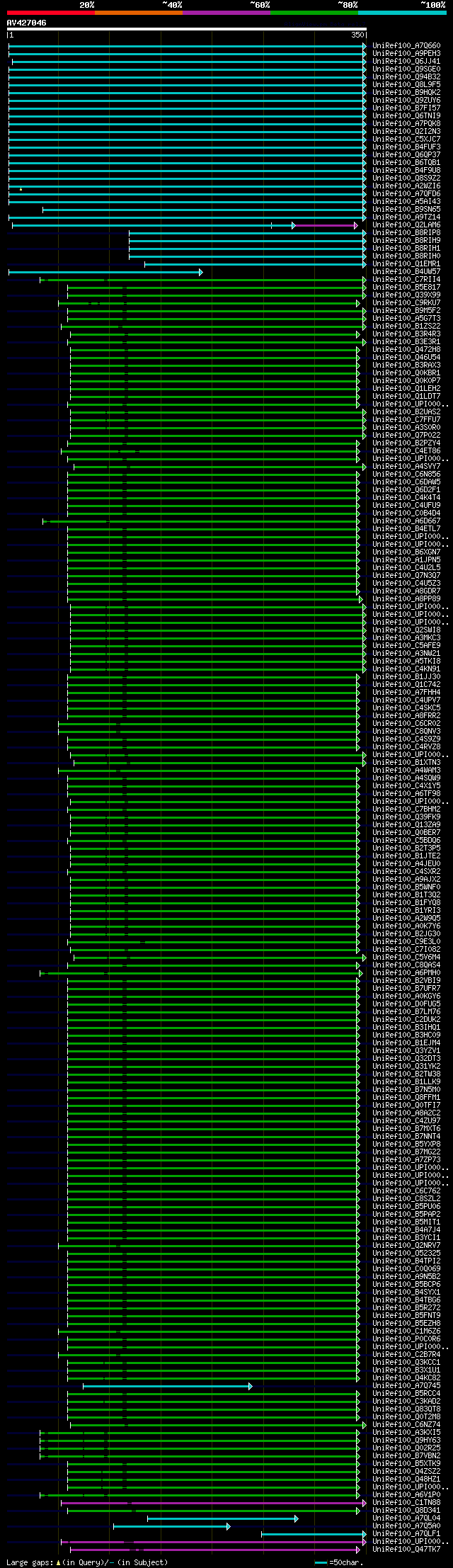Select the UniRef100_C5XJC7 hit

click(x=406, y=140)
